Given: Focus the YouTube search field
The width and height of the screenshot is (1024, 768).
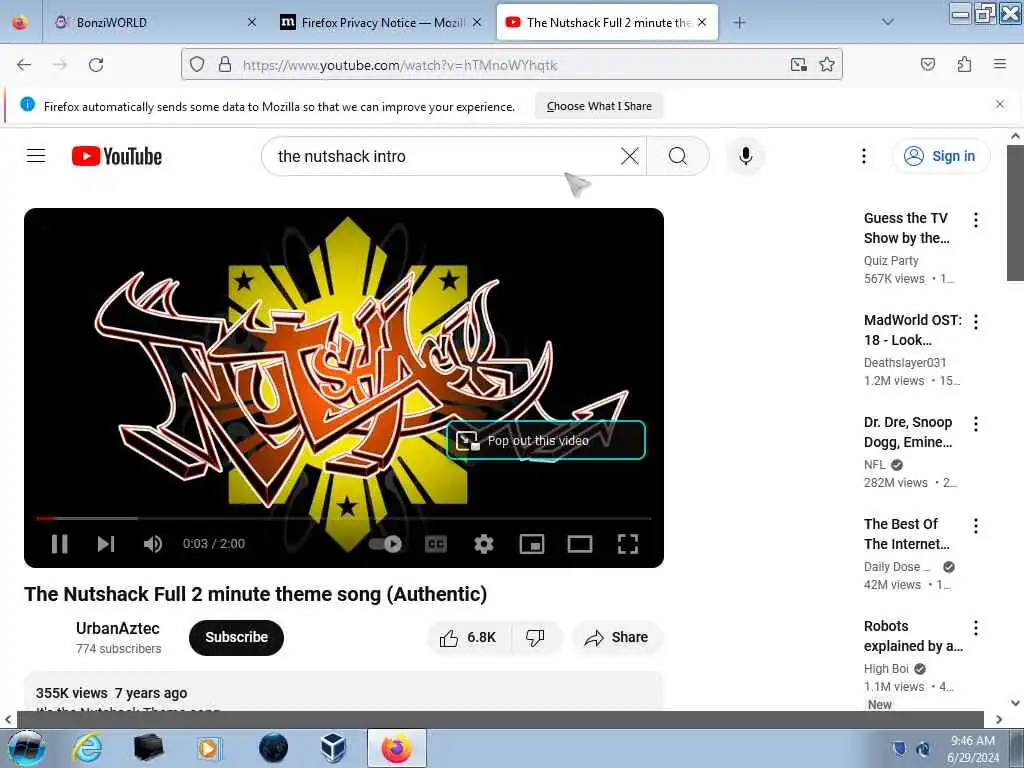Looking at the screenshot, I should (444, 156).
